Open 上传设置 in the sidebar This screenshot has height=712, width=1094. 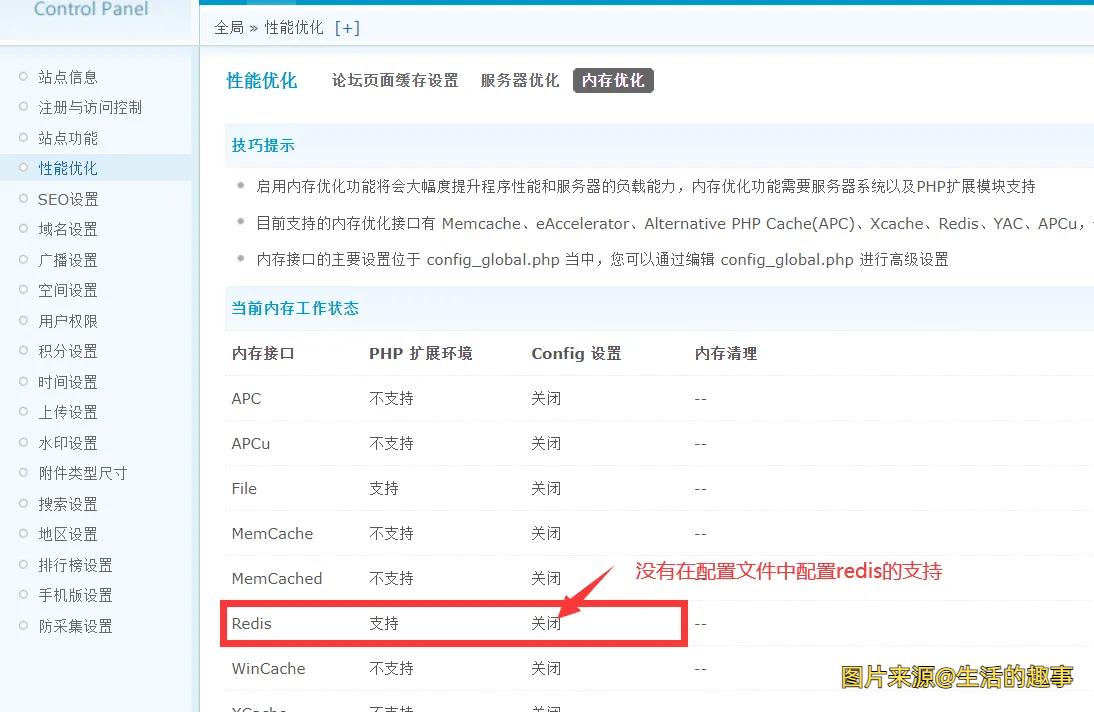[x=68, y=412]
